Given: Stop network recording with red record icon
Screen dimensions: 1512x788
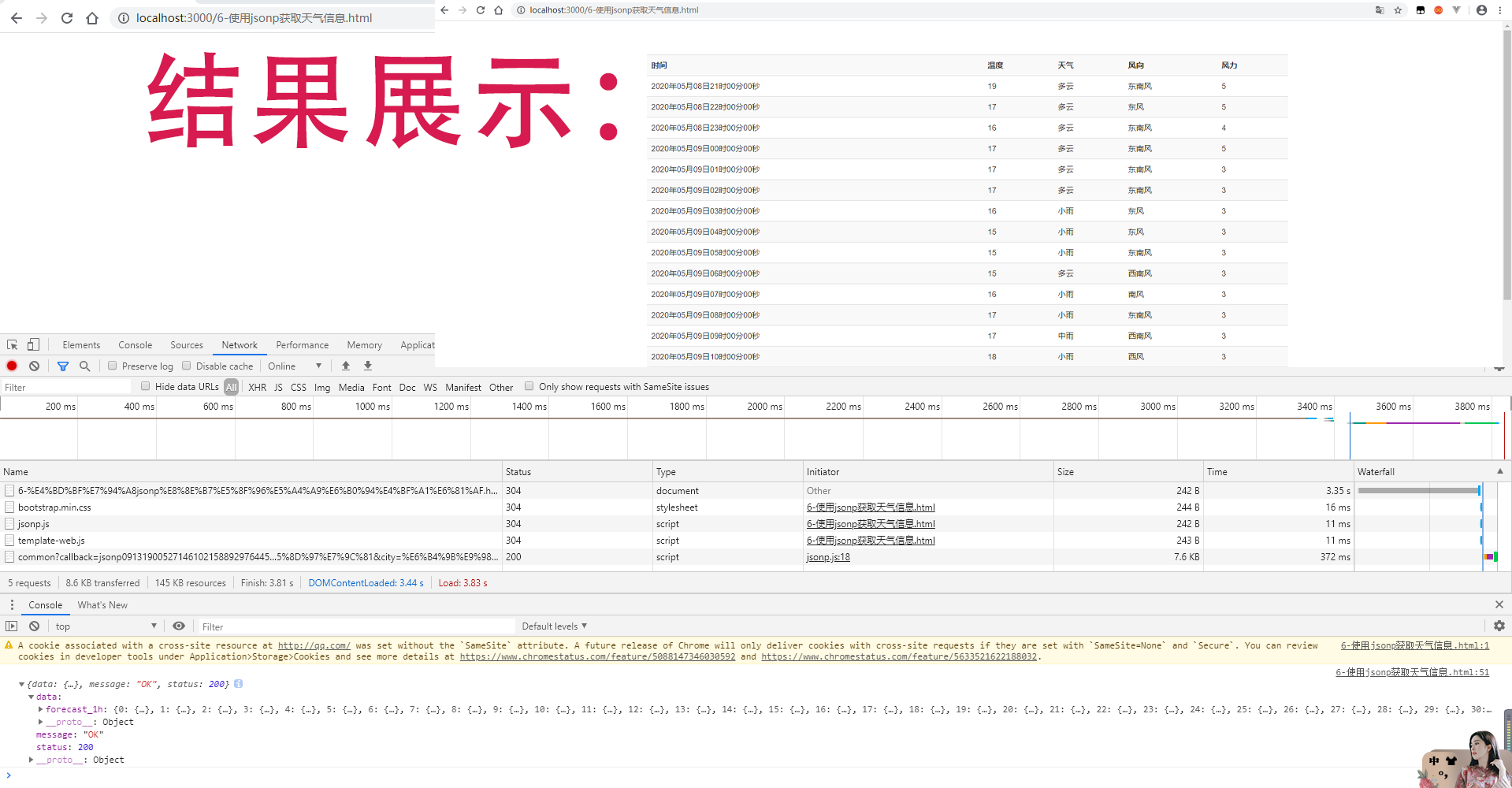Looking at the screenshot, I should pos(11,366).
